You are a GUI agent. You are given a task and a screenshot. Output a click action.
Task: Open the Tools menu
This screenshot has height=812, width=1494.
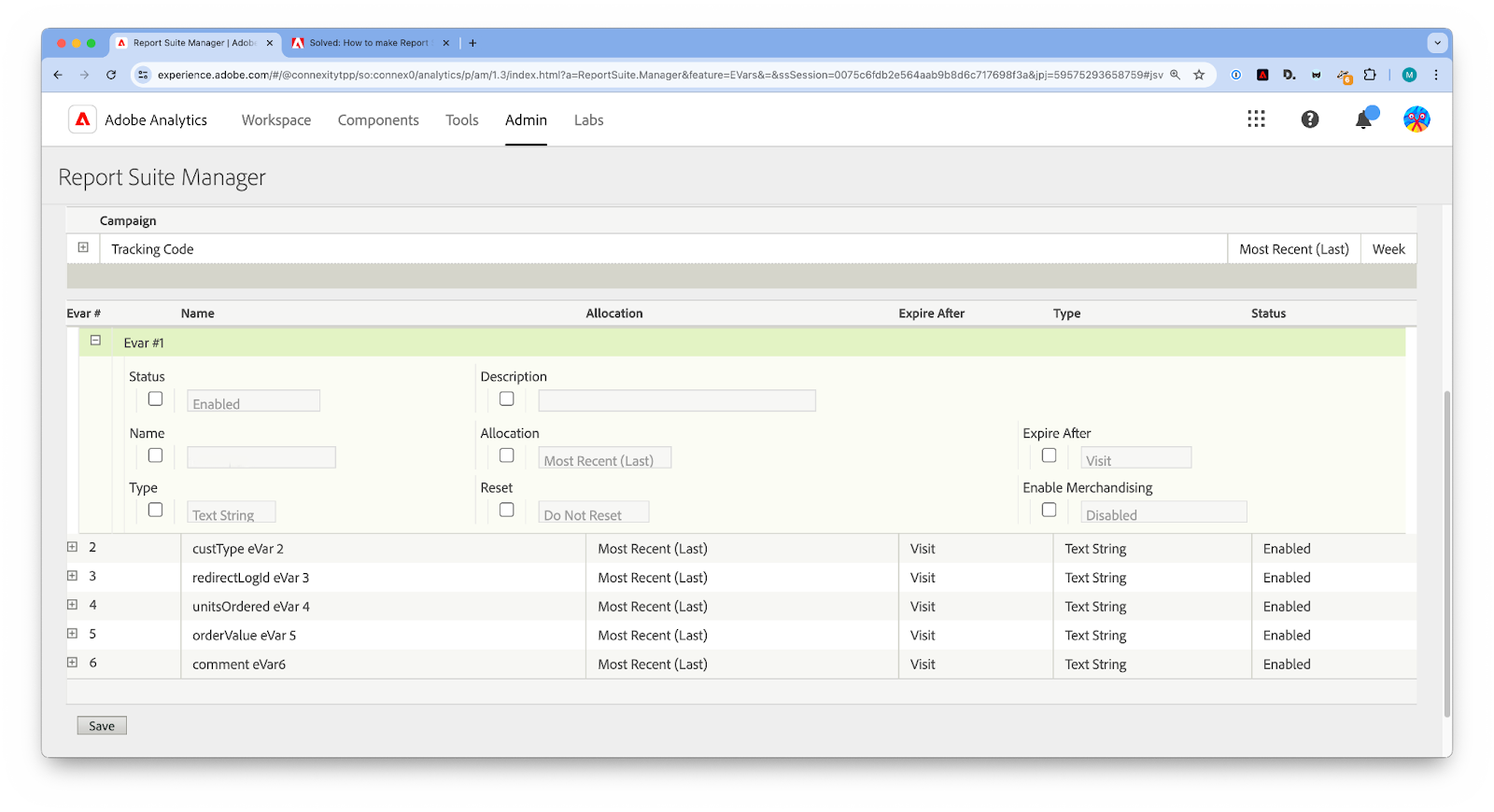(x=462, y=119)
